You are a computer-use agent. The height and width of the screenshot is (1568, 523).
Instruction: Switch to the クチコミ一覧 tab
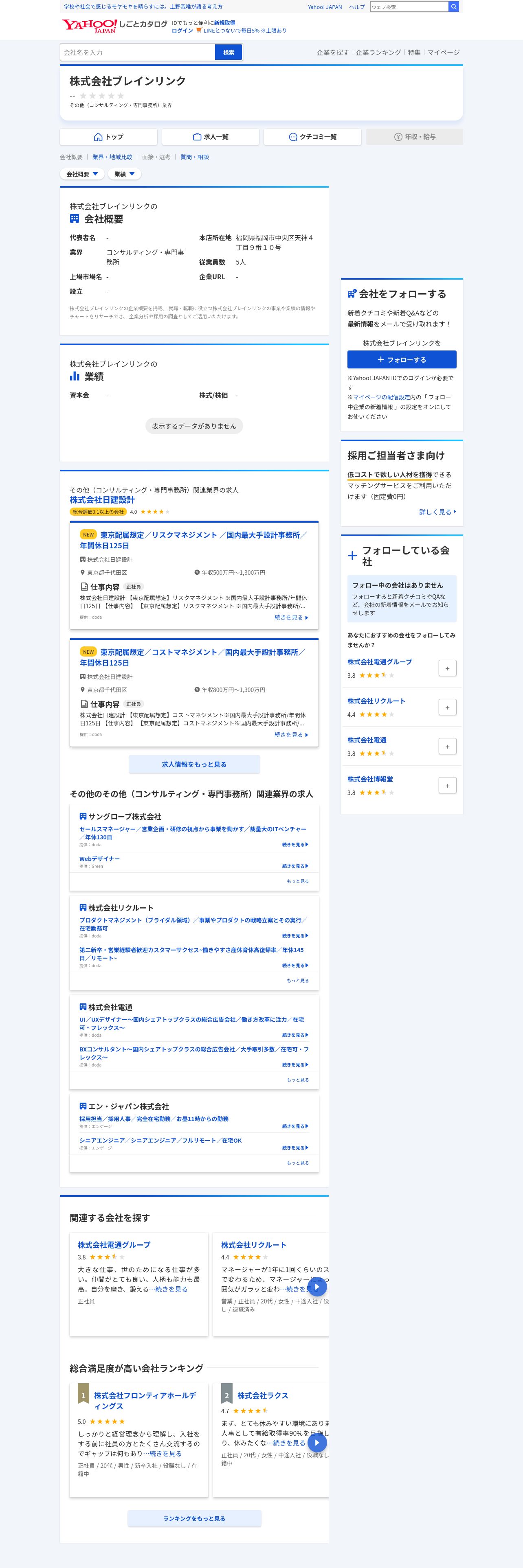coord(312,137)
